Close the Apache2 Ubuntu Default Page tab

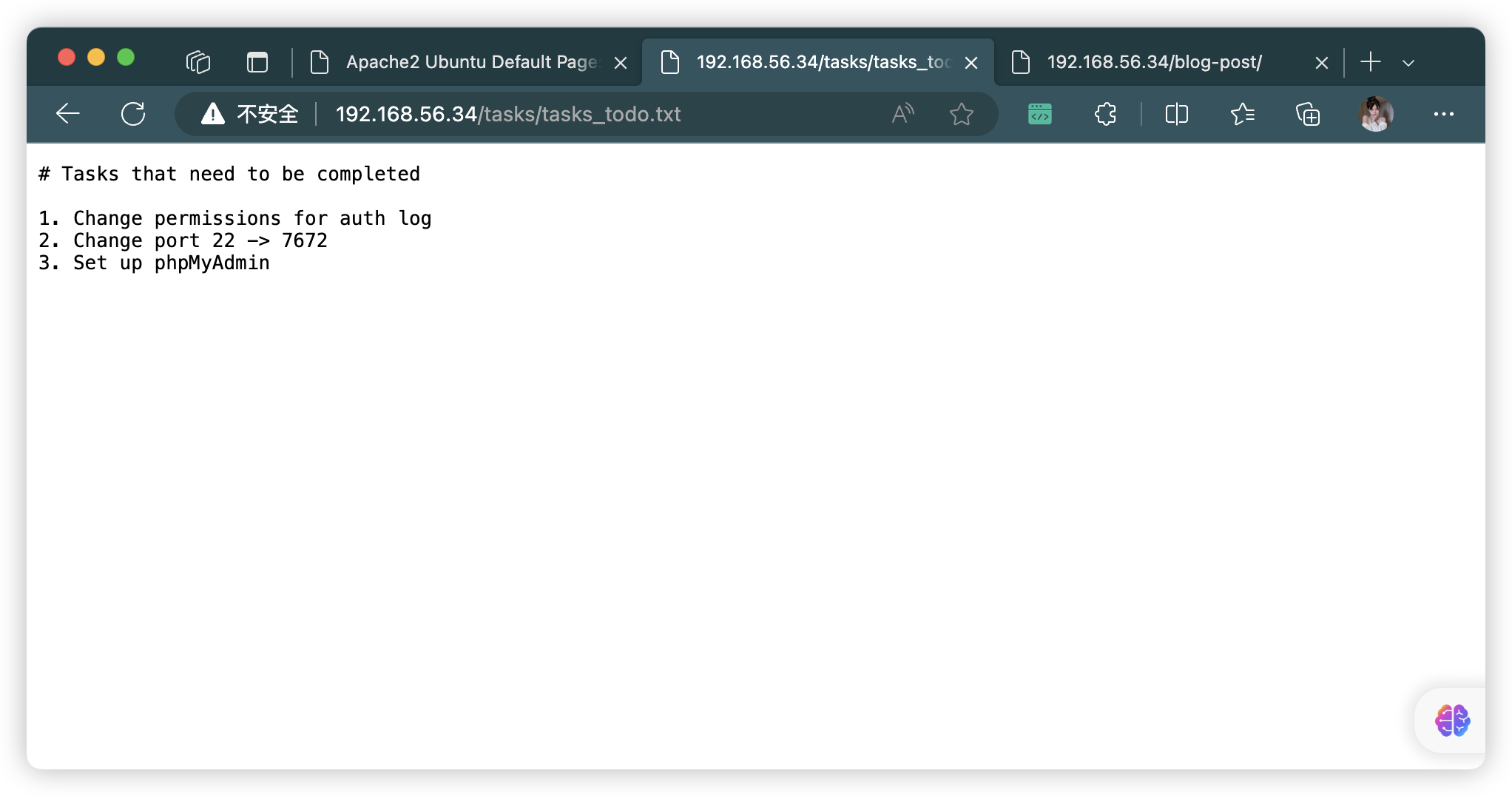621,63
